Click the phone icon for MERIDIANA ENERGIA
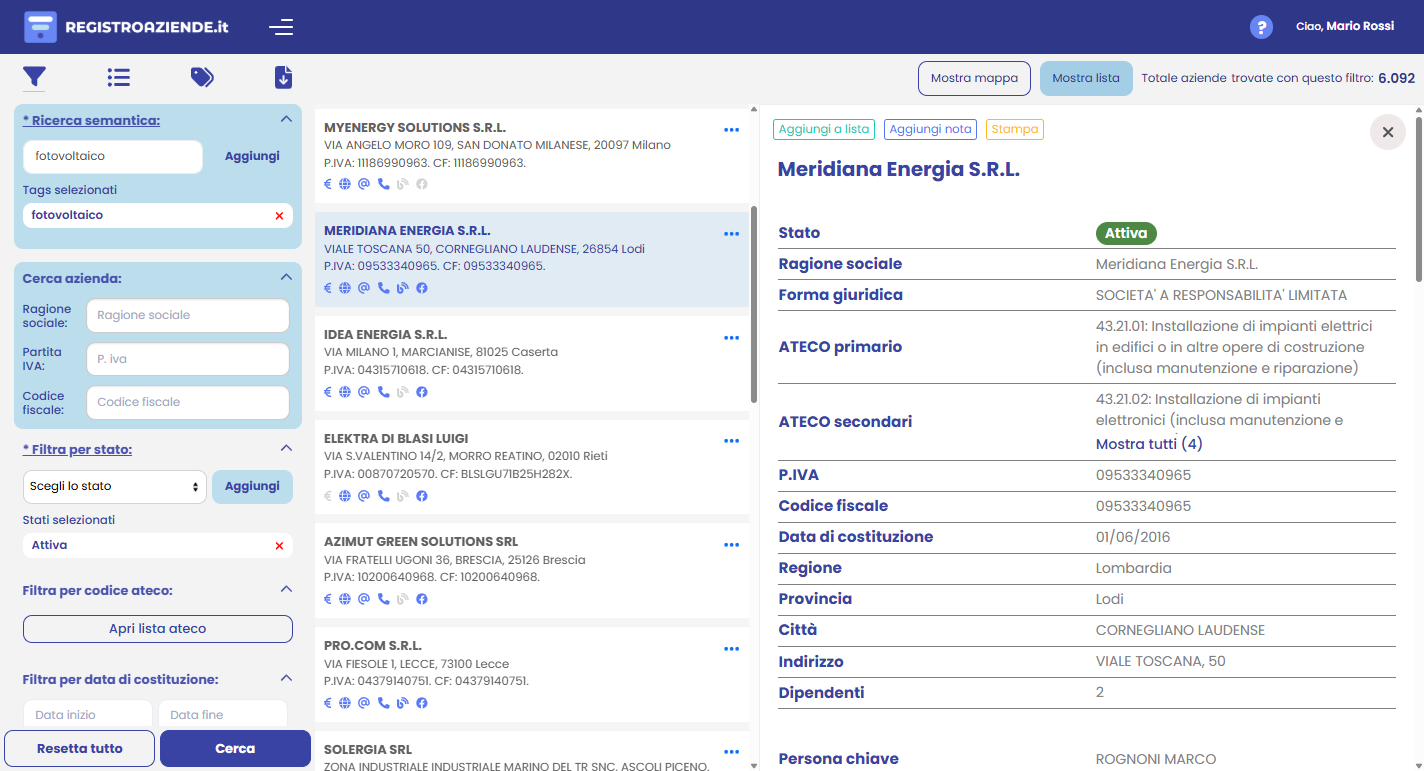 coord(383,288)
